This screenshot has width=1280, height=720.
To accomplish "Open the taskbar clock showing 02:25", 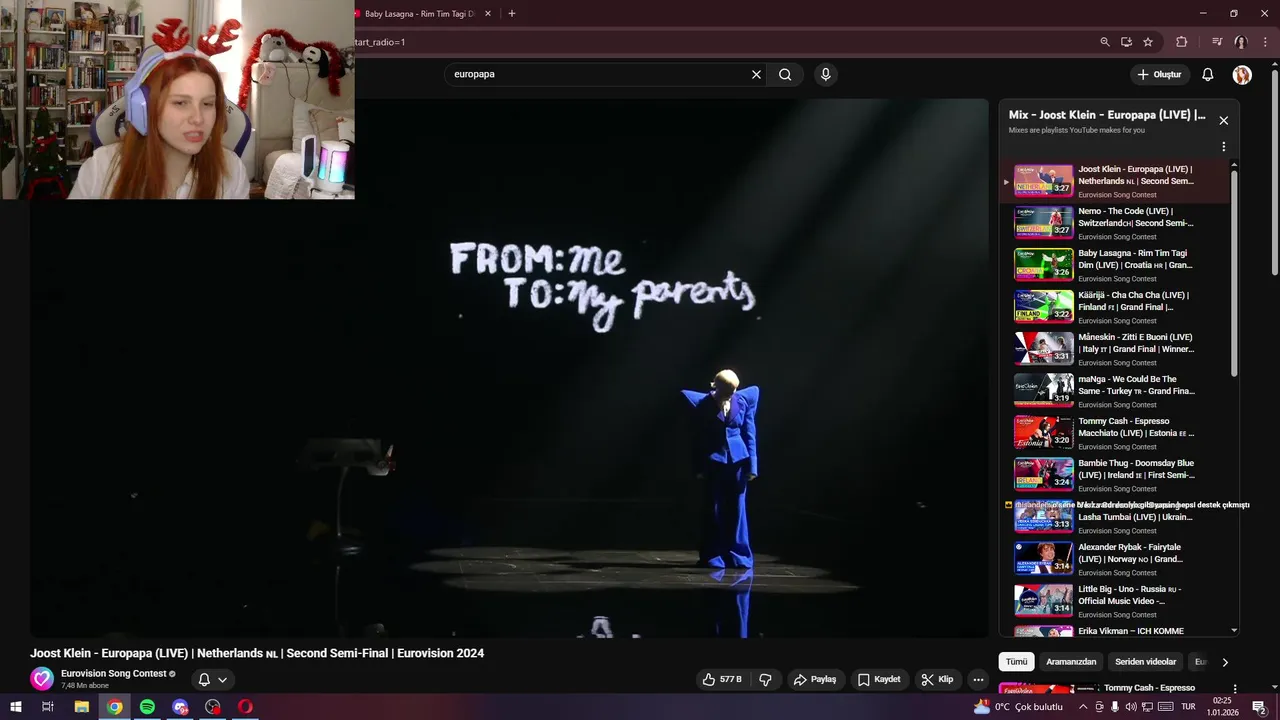I will coord(1222,707).
